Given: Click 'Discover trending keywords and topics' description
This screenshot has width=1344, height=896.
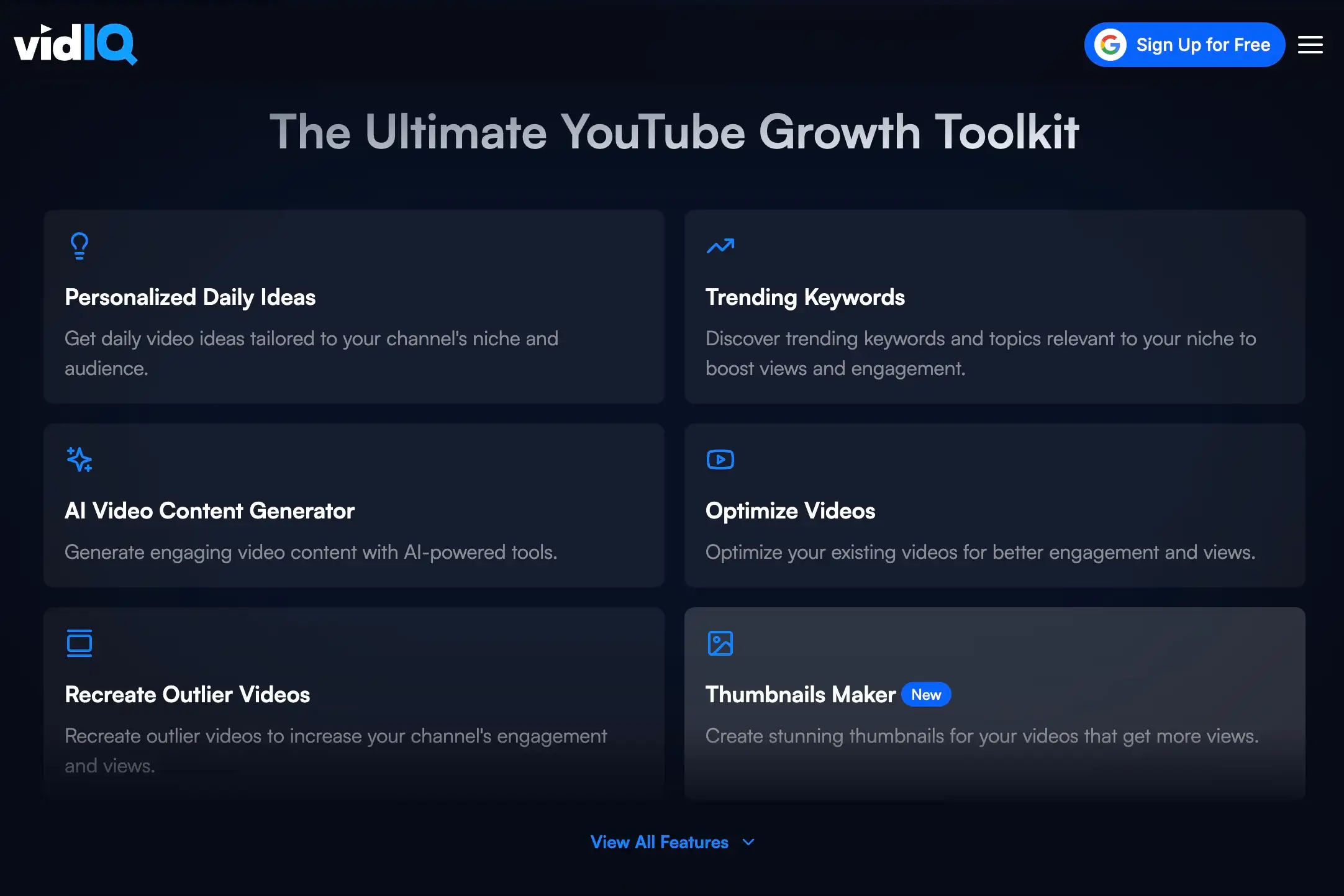Looking at the screenshot, I should pyautogui.click(x=981, y=353).
